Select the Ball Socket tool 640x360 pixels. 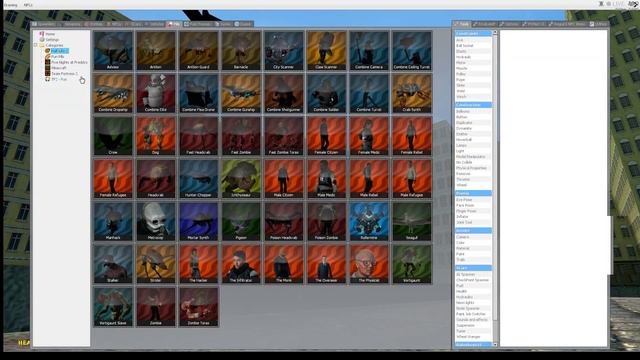tap(473, 46)
